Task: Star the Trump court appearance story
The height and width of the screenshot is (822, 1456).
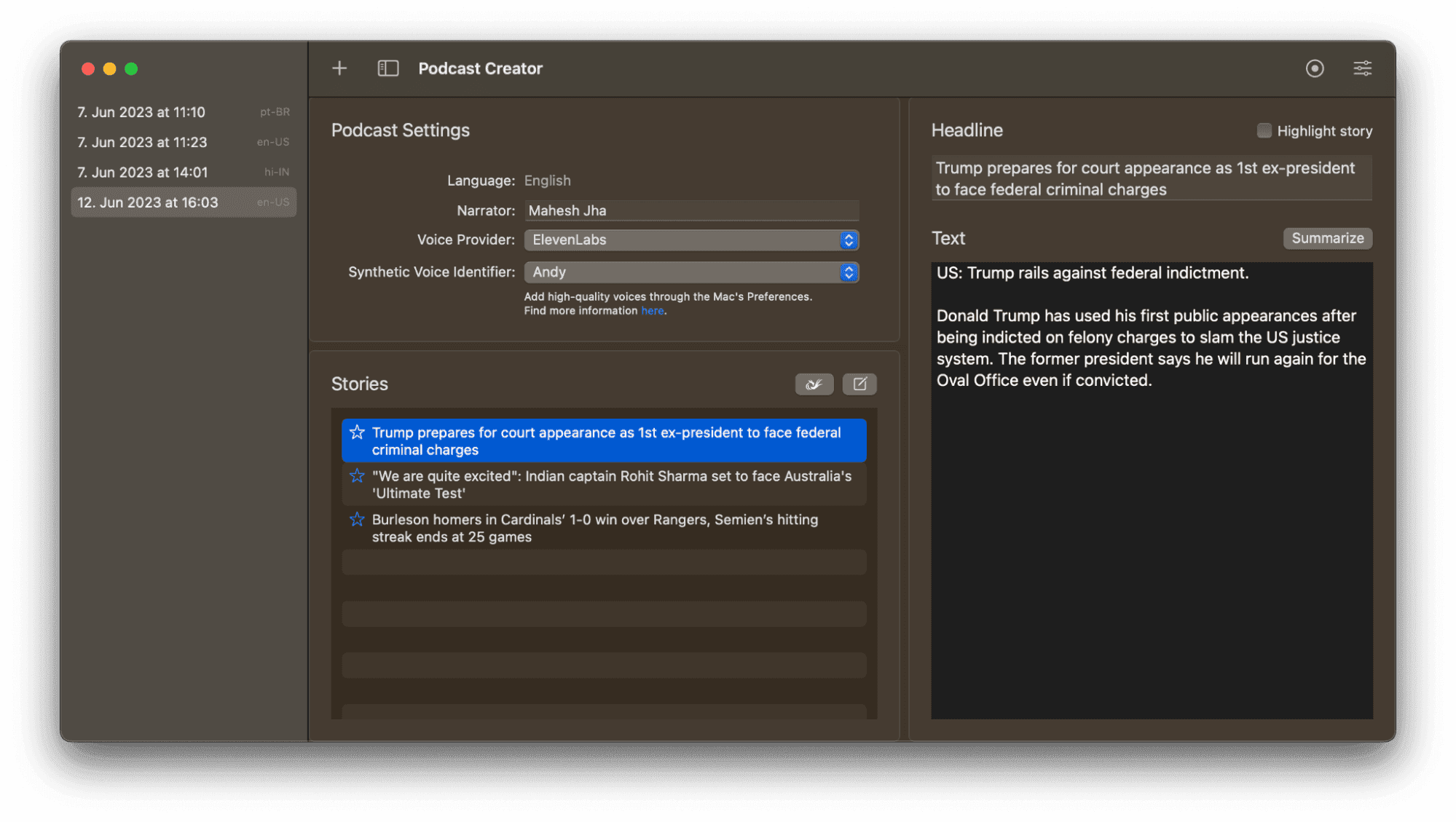Action: (x=357, y=432)
